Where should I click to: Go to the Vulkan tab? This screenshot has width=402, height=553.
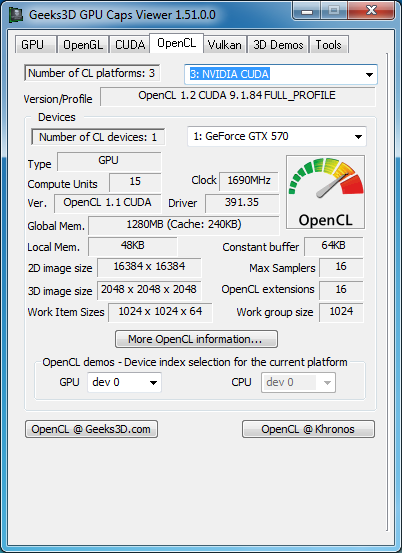(x=225, y=45)
